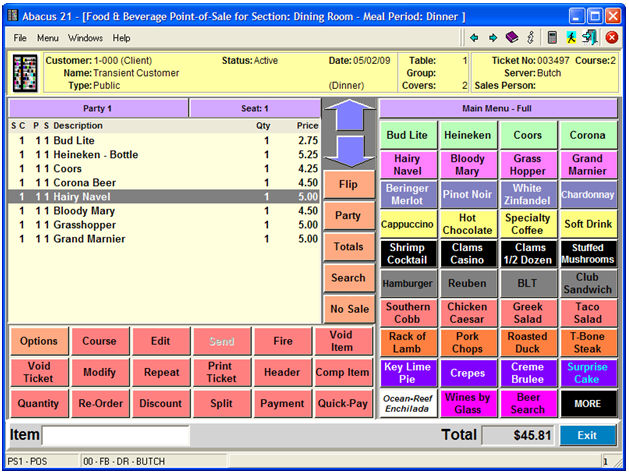Click the back arrow toolbar icon
Screen dimensions: 629x474
point(474,38)
